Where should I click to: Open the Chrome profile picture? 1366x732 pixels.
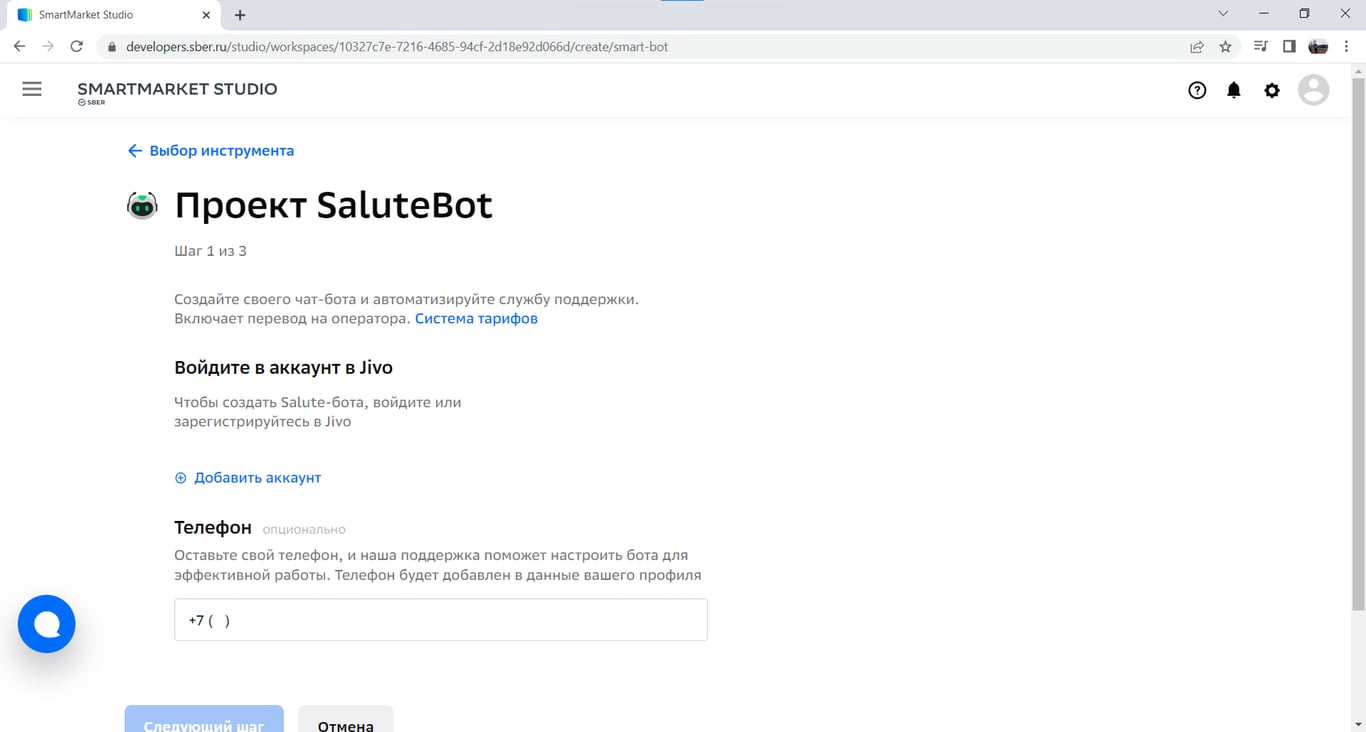(x=1318, y=46)
